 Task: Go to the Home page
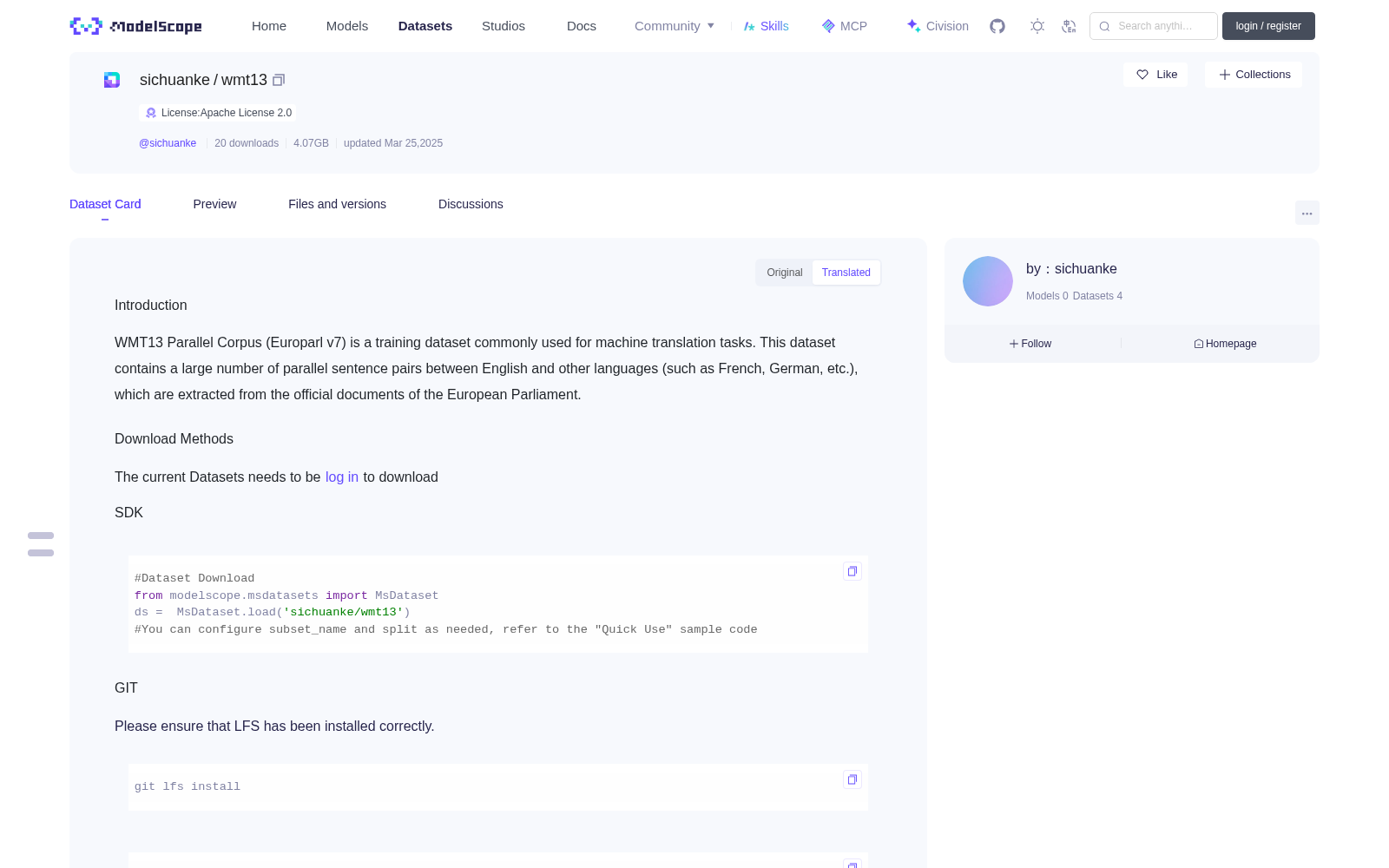click(269, 26)
